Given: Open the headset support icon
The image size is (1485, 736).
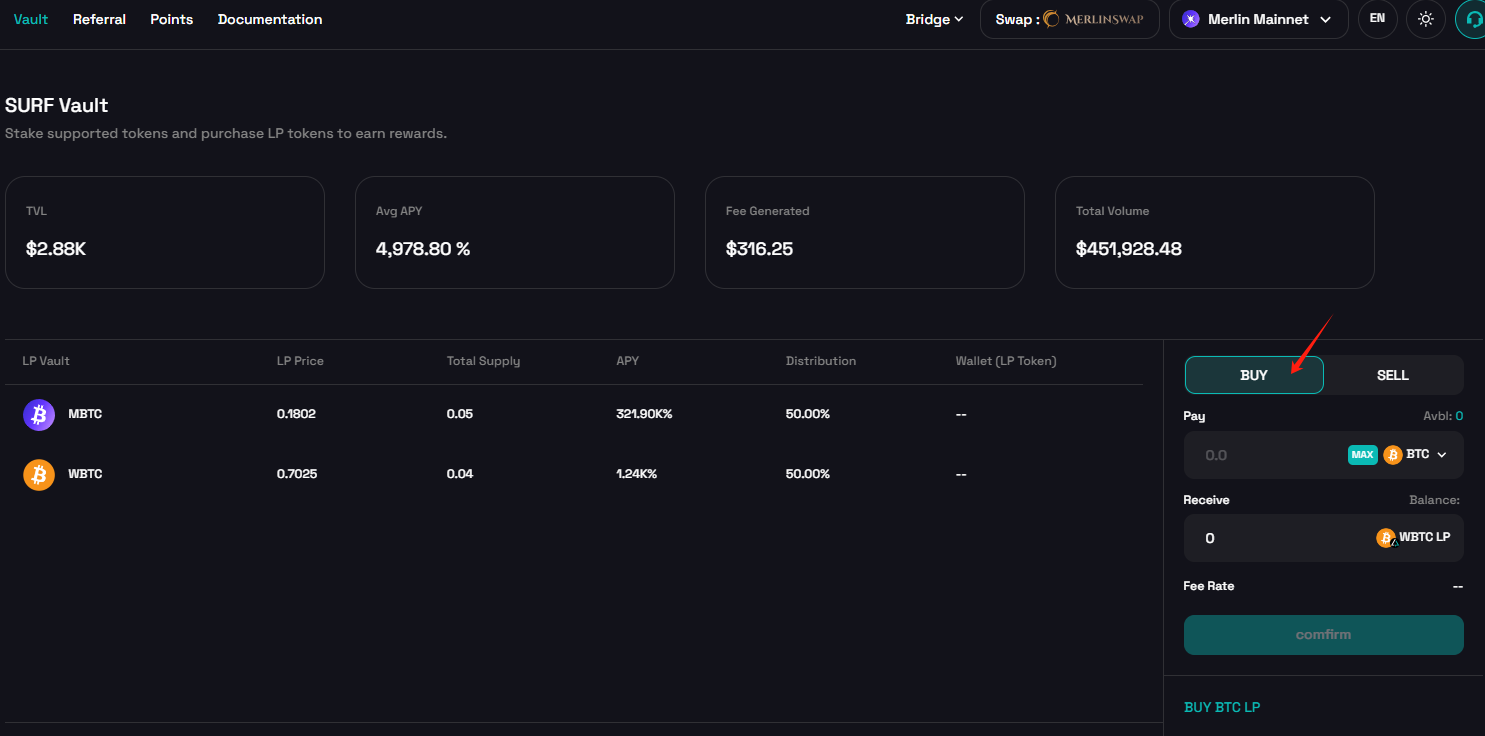Looking at the screenshot, I should (x=1472, y=19).
